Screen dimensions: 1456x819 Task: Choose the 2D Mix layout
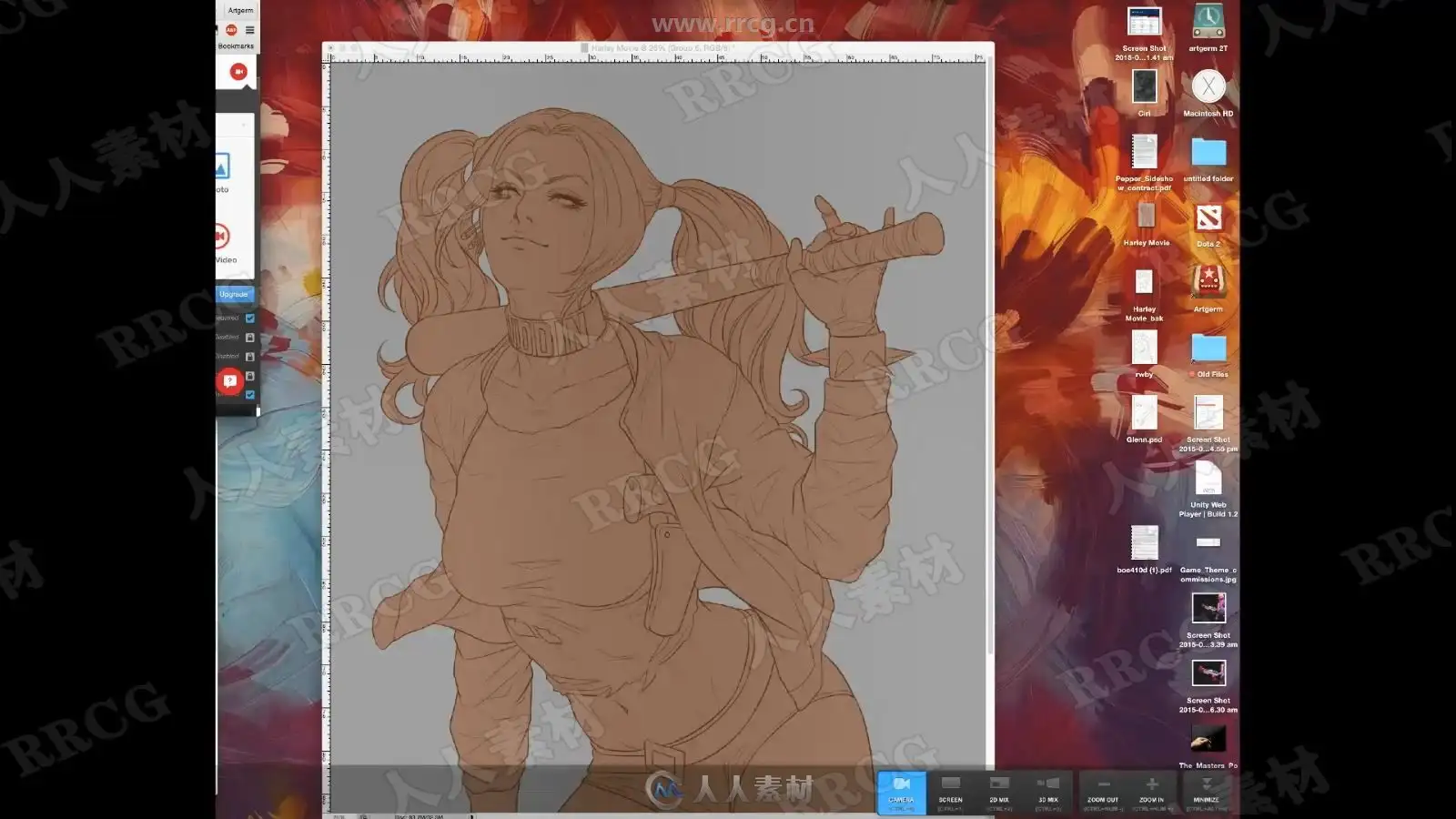tap(999, 793)
